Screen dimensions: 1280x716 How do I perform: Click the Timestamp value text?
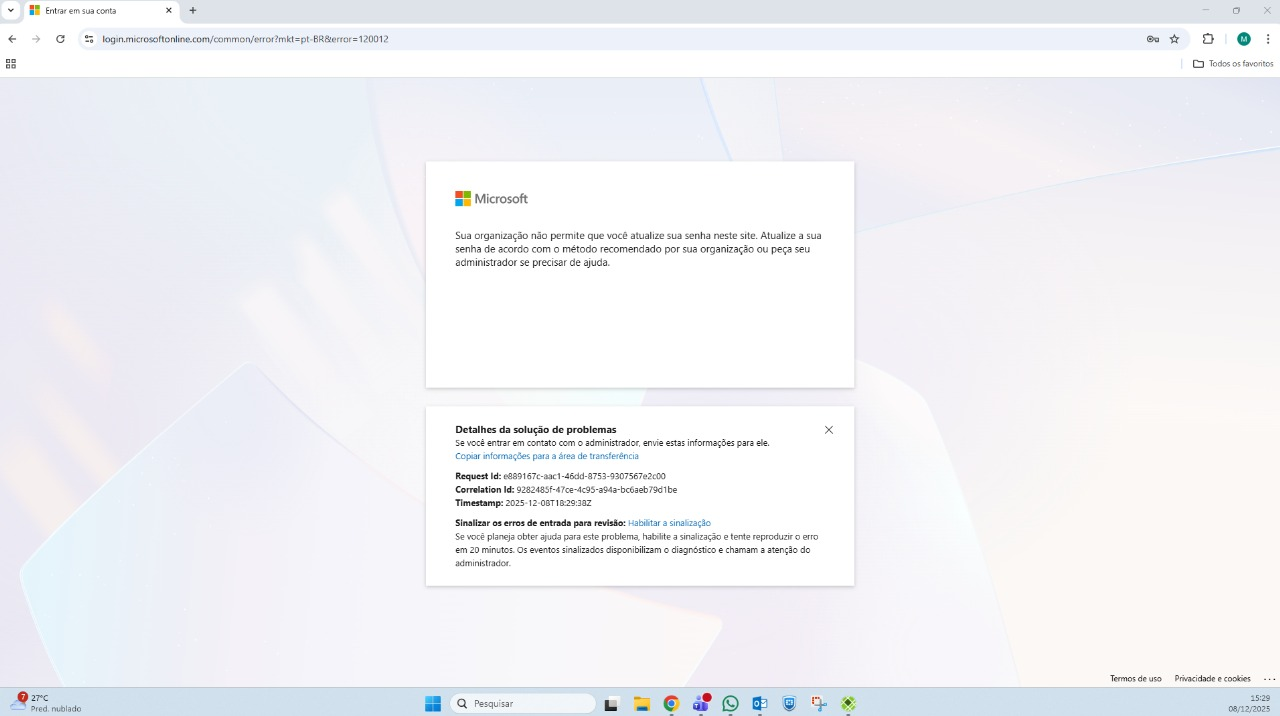coord(548,503)
